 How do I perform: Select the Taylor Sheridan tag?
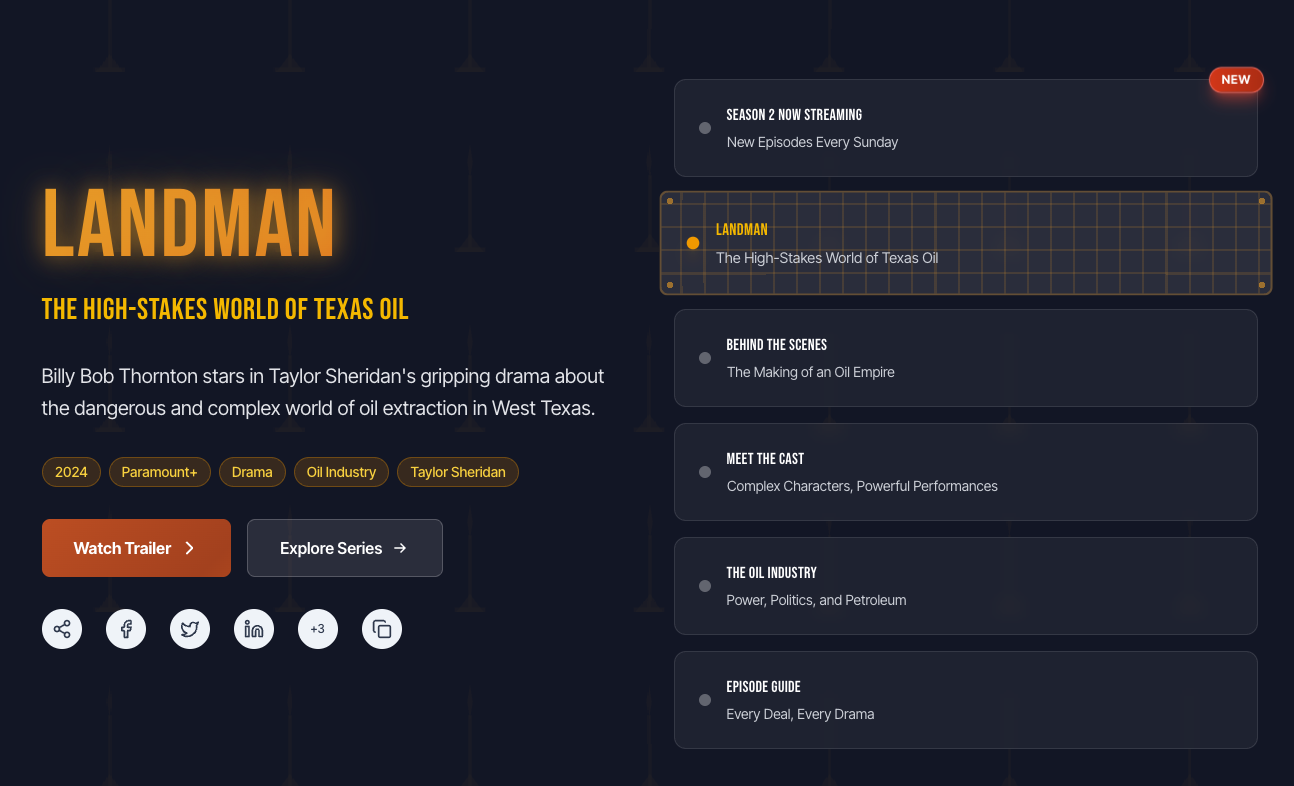[x=458, y=472]
